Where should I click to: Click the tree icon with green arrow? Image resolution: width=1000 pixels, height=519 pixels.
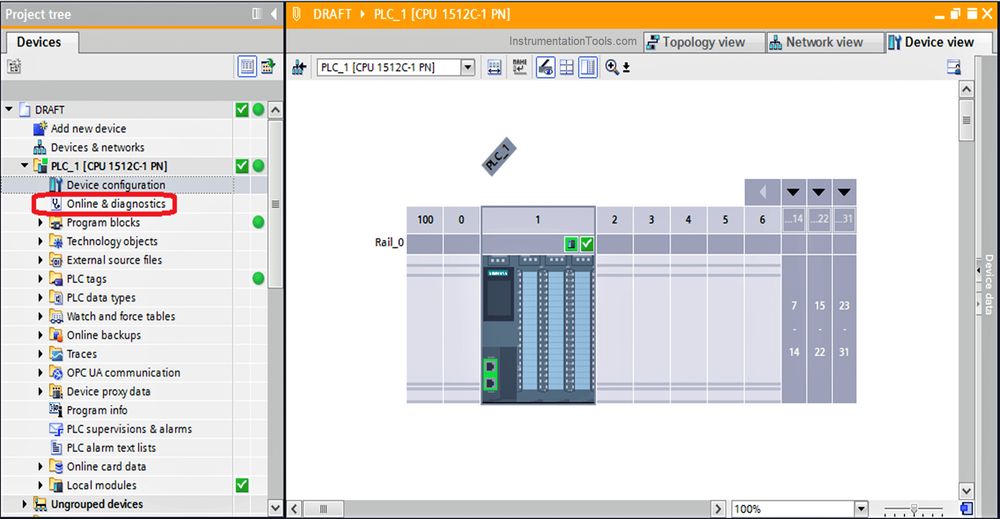(268, 66)
